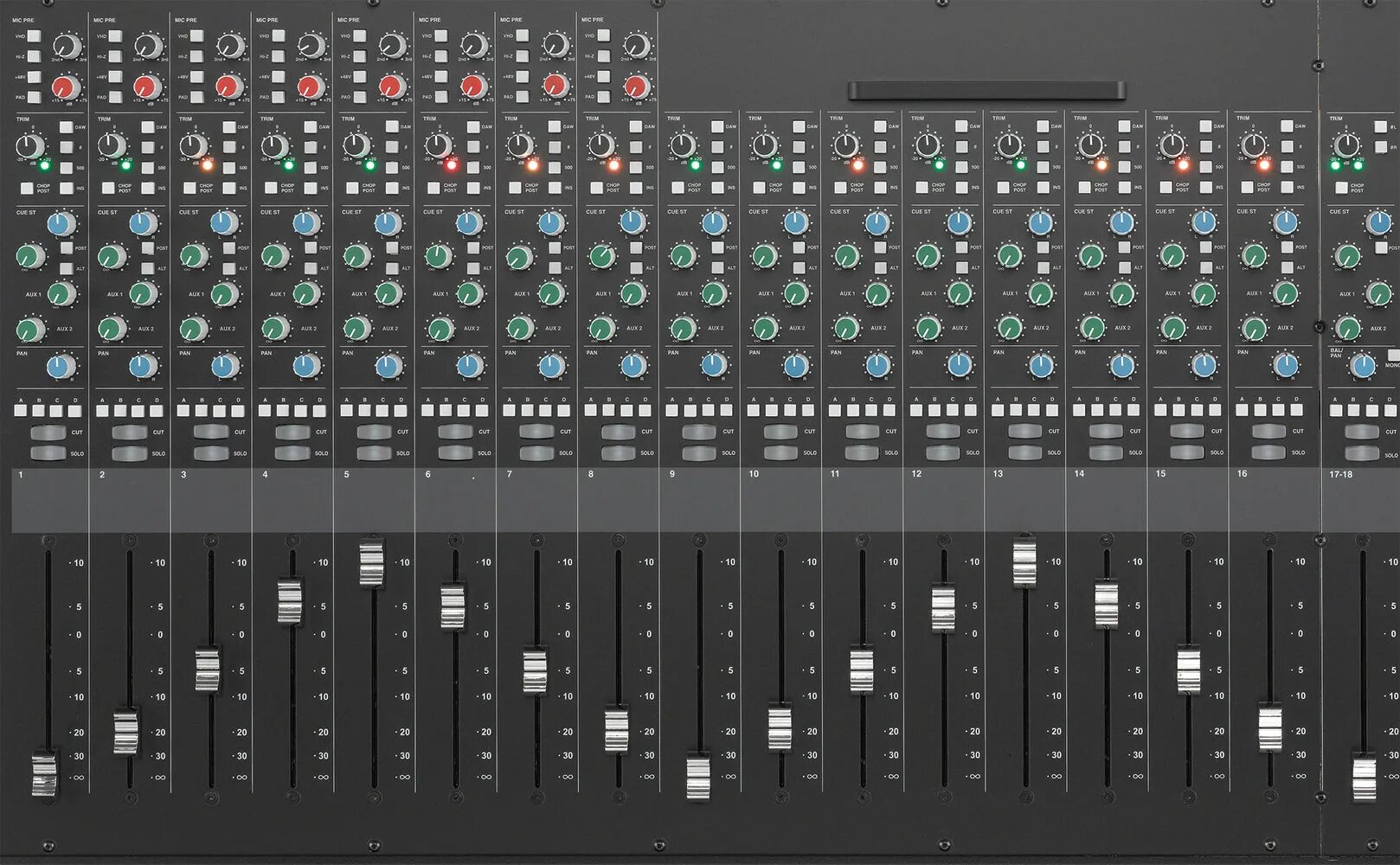Click the channel 9 fader cap
1400x865 pixels.
pyautogui.click(x=698, y=776)
